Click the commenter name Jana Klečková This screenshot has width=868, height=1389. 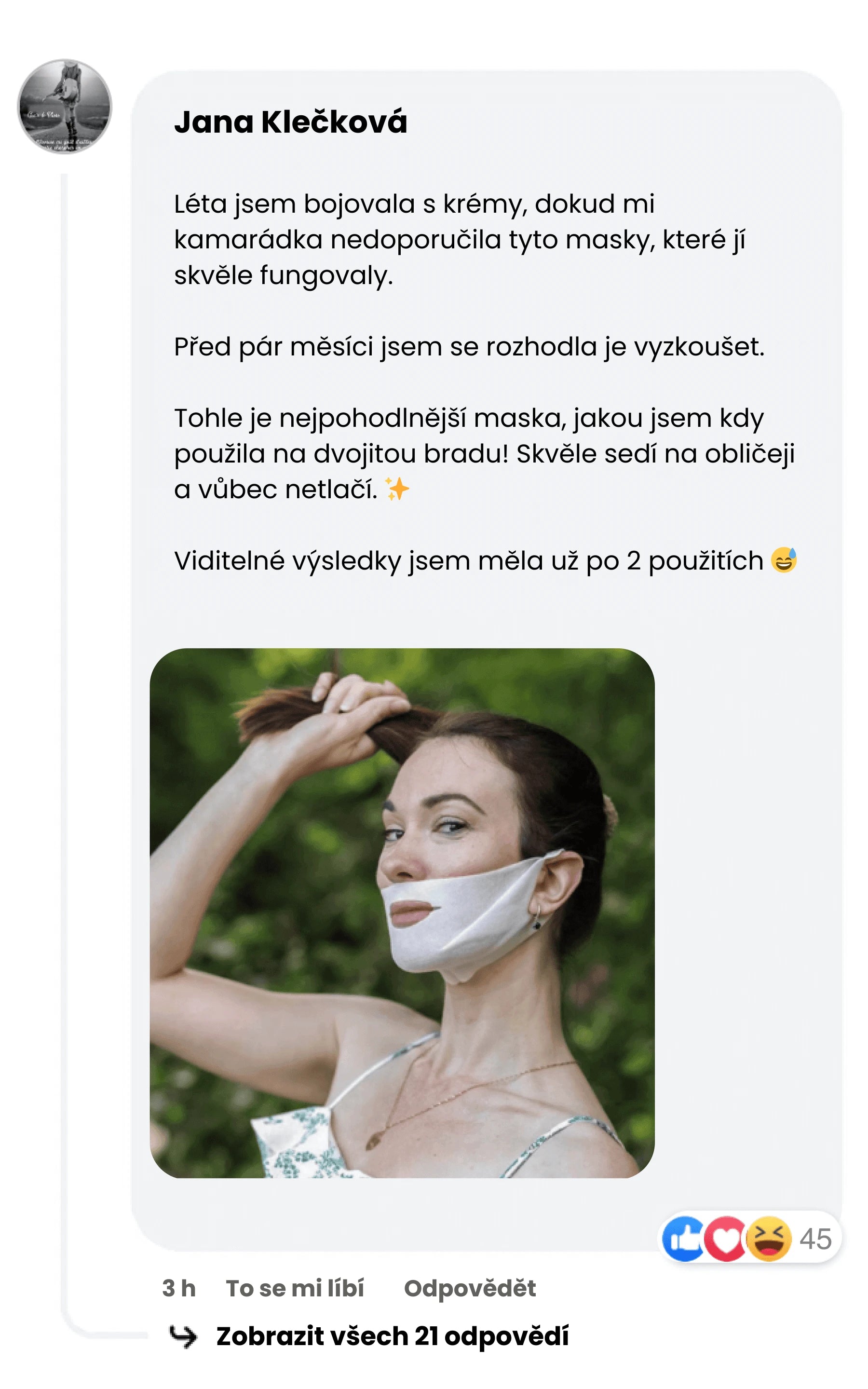click(290, 122)
